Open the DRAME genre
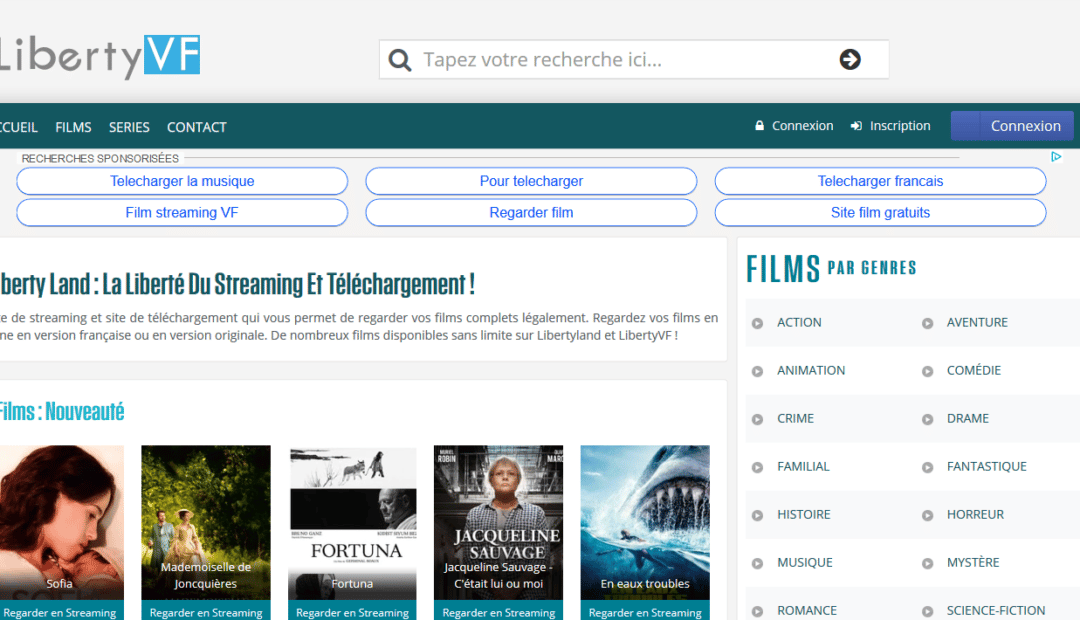1080x620 pixels. 968,419
